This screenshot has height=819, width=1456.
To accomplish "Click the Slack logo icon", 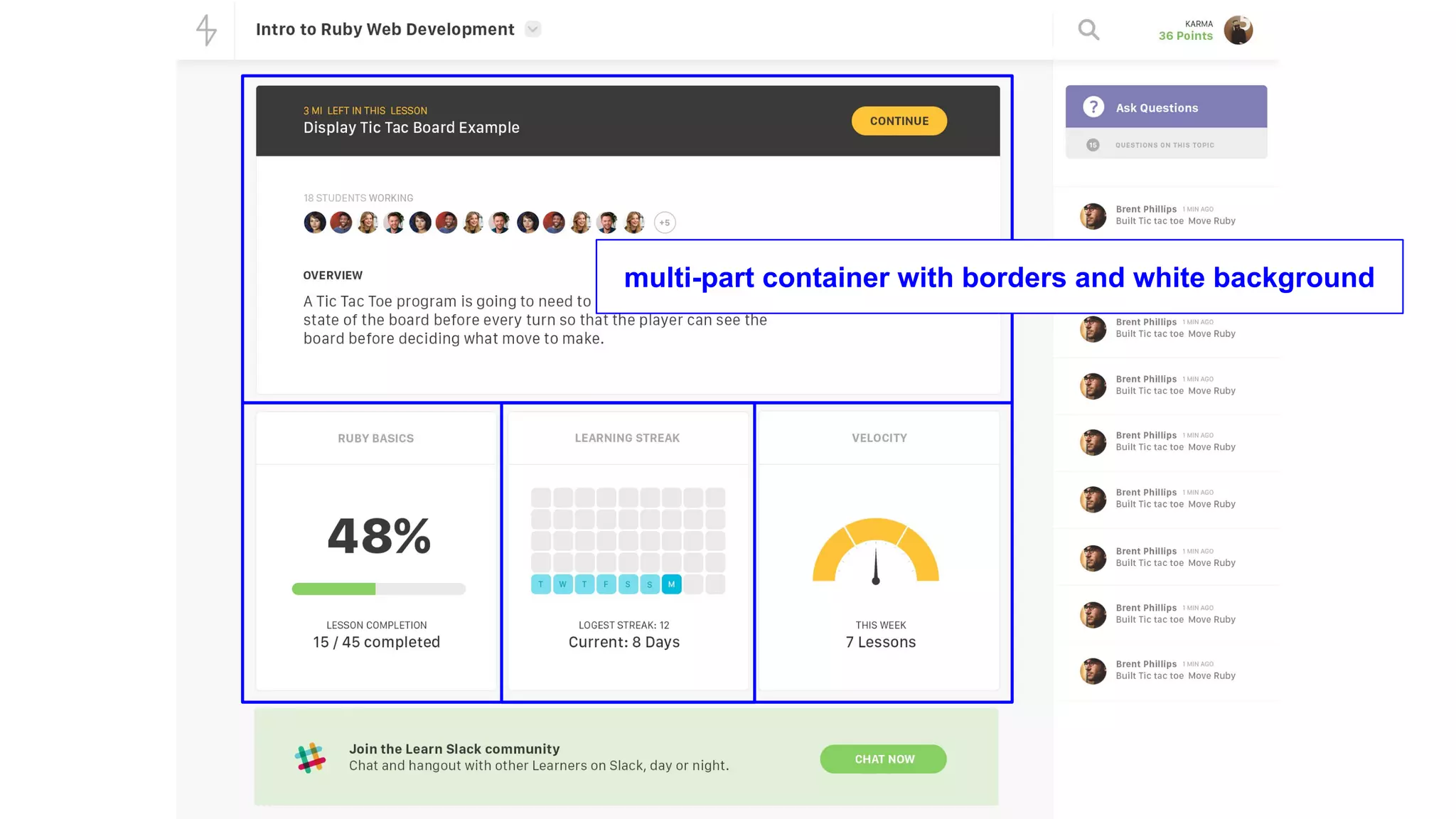I will click(x=310, y=758).
